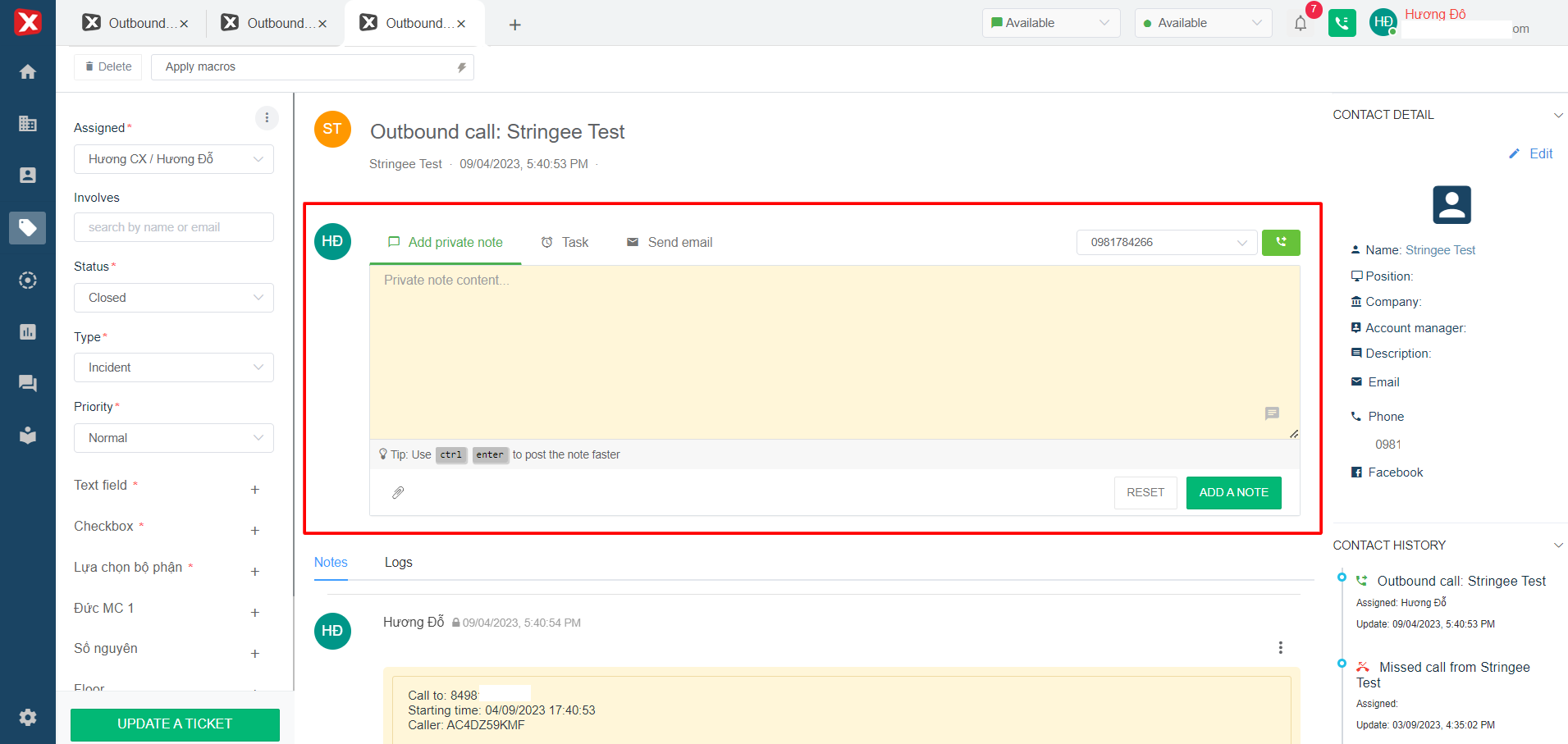Add a Text field value
Viewport: 1568px width, 744px height.
coord(255,490)
